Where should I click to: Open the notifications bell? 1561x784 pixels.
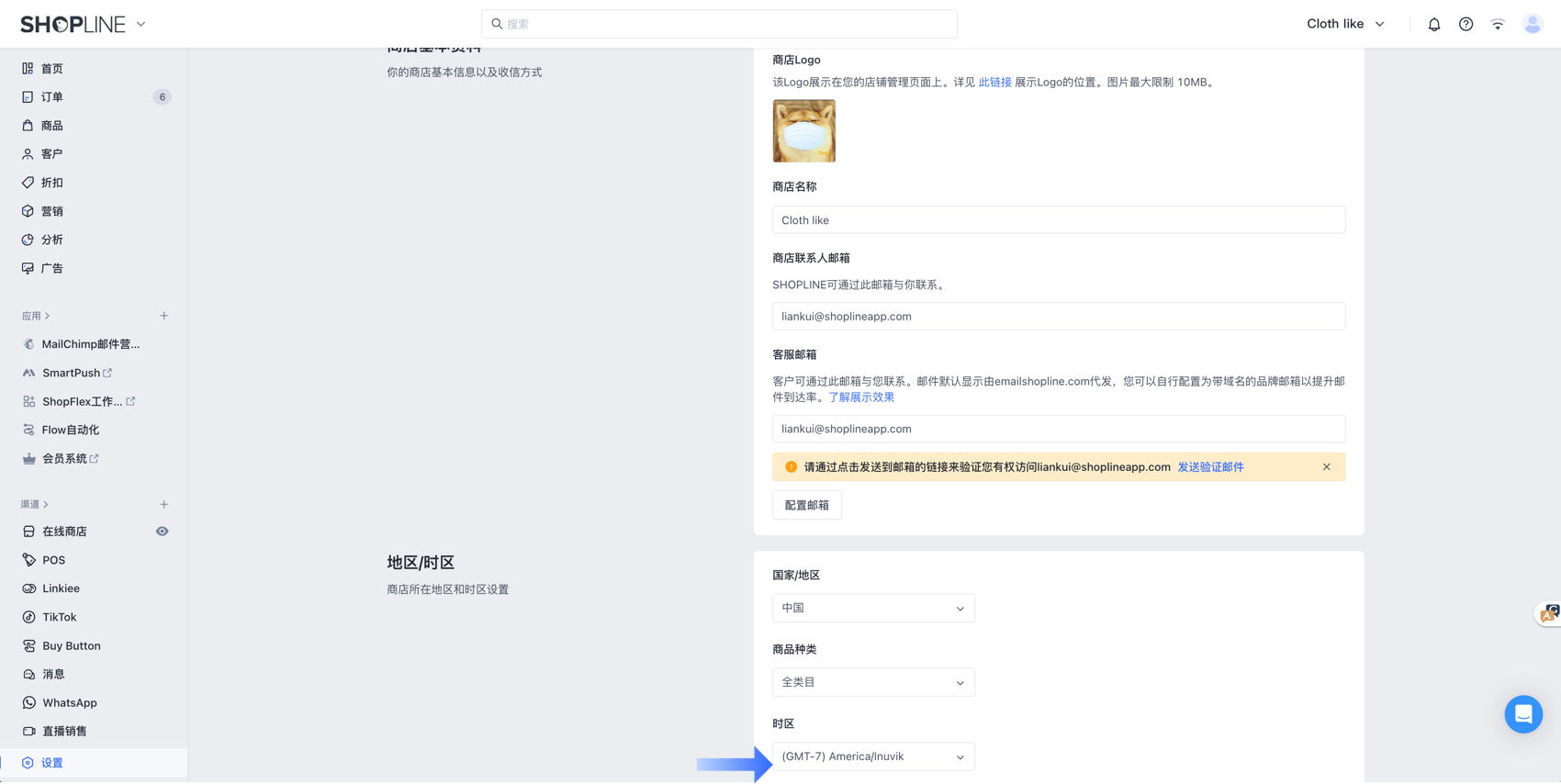pos(1434,25)
